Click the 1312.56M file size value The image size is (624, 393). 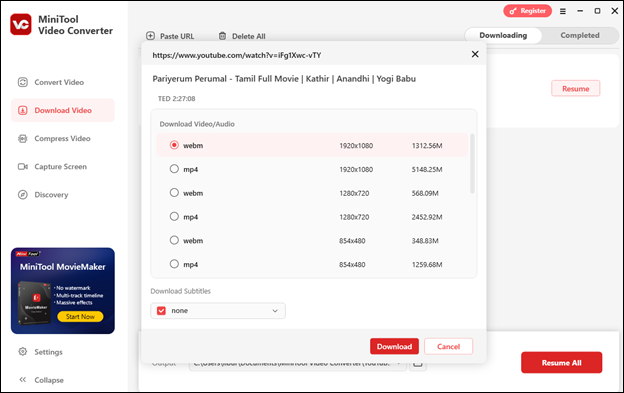point(427,146)
